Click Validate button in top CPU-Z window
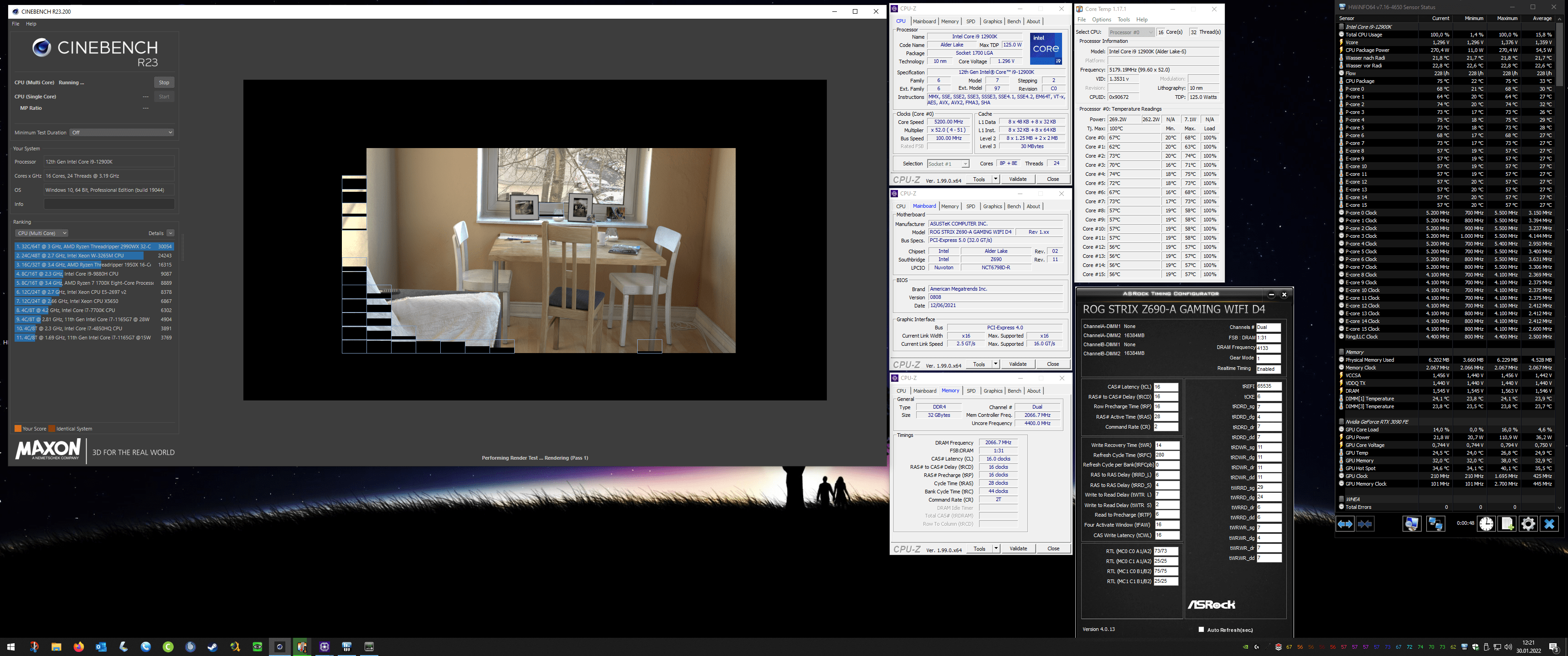This screenshot has height=656, width=1568. pos(1018,179)
